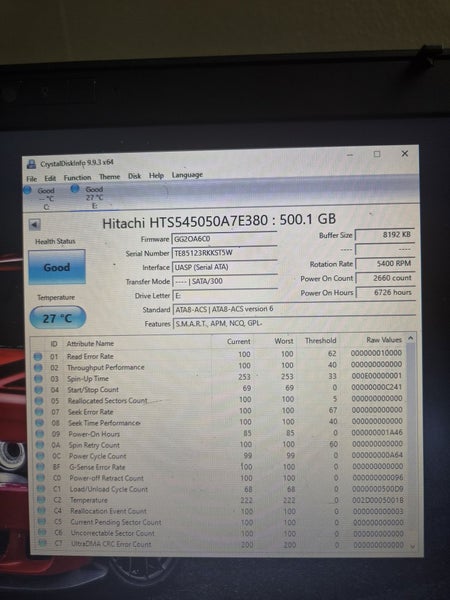Click status icon for Reallocation Event Count
The image size is (450, 600).
42,511
